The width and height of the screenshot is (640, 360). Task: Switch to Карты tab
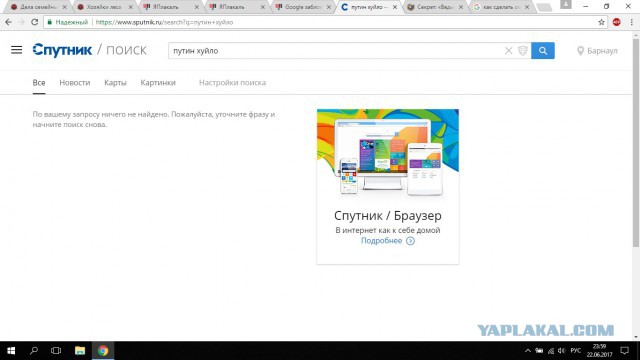tap(115, 82)
